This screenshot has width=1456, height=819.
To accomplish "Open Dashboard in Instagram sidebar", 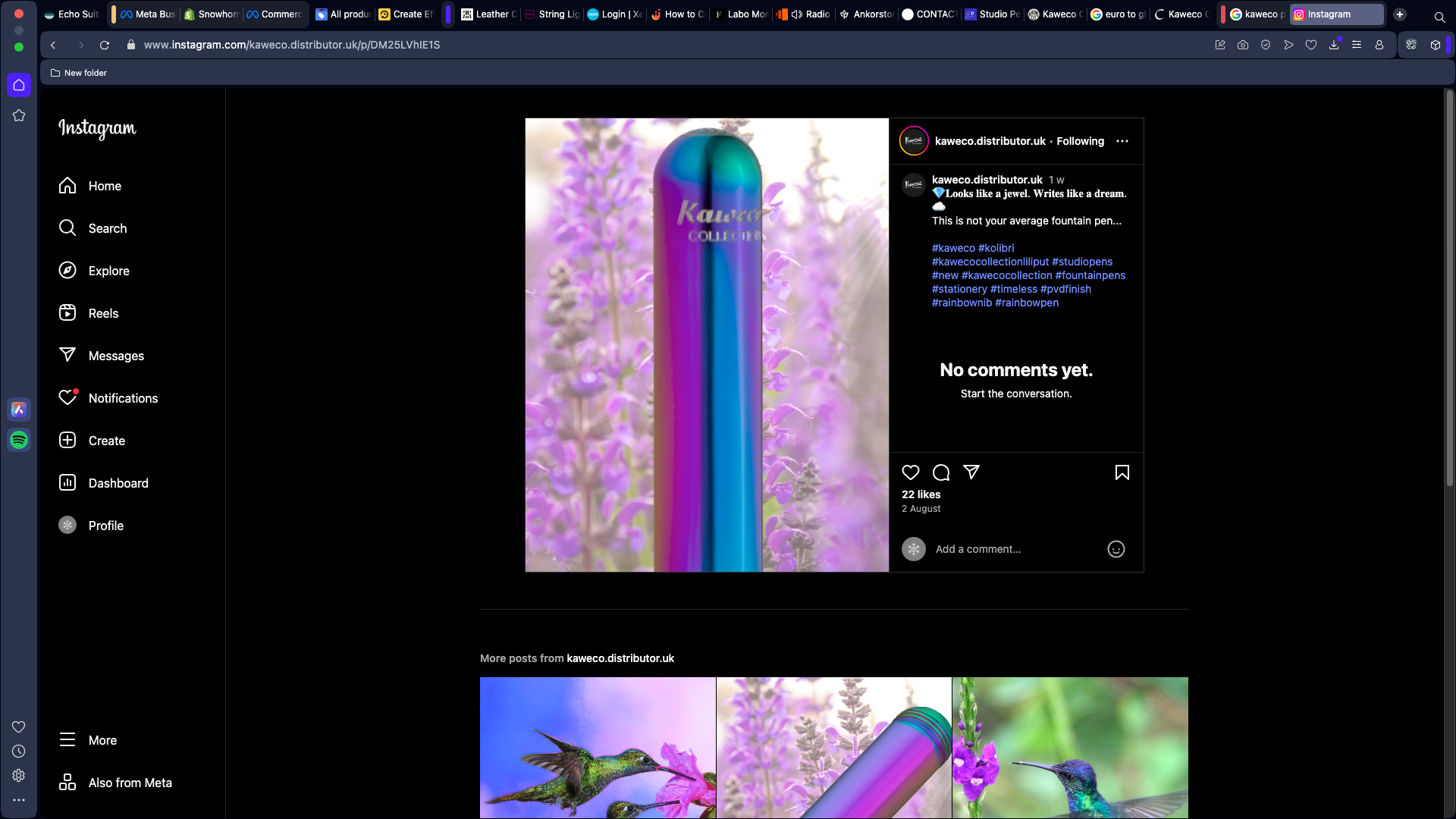I will 104,483.
